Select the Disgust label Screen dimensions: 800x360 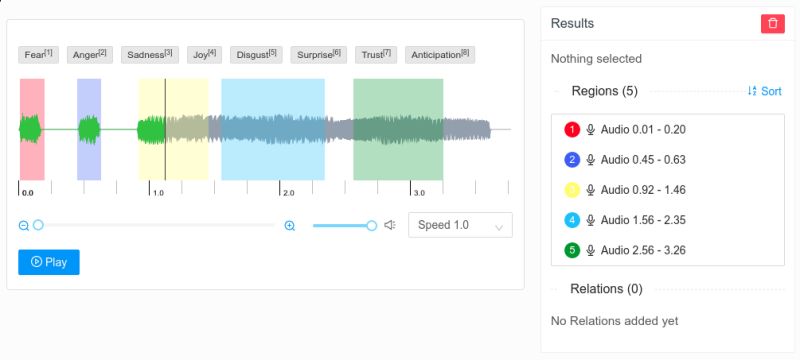(256, 55)
